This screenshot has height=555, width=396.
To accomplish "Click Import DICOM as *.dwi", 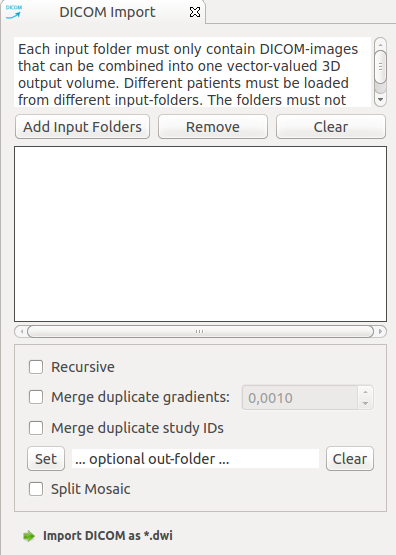I will 108,536.
